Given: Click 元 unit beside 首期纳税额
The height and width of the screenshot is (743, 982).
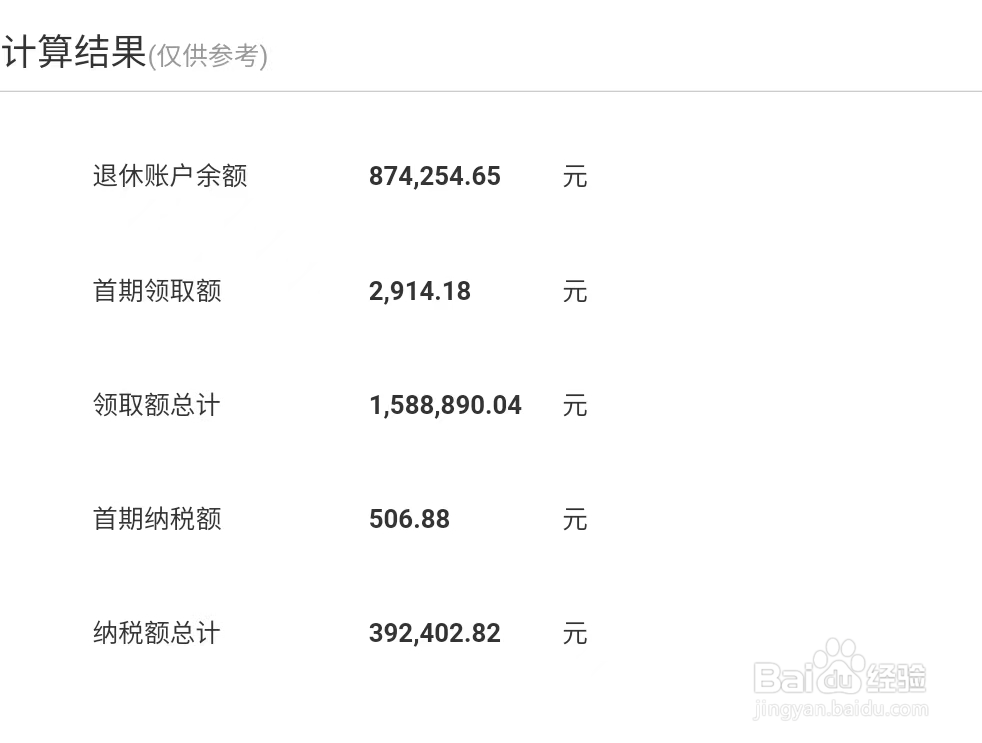Looking at the screenshot, I should [575, 519].
